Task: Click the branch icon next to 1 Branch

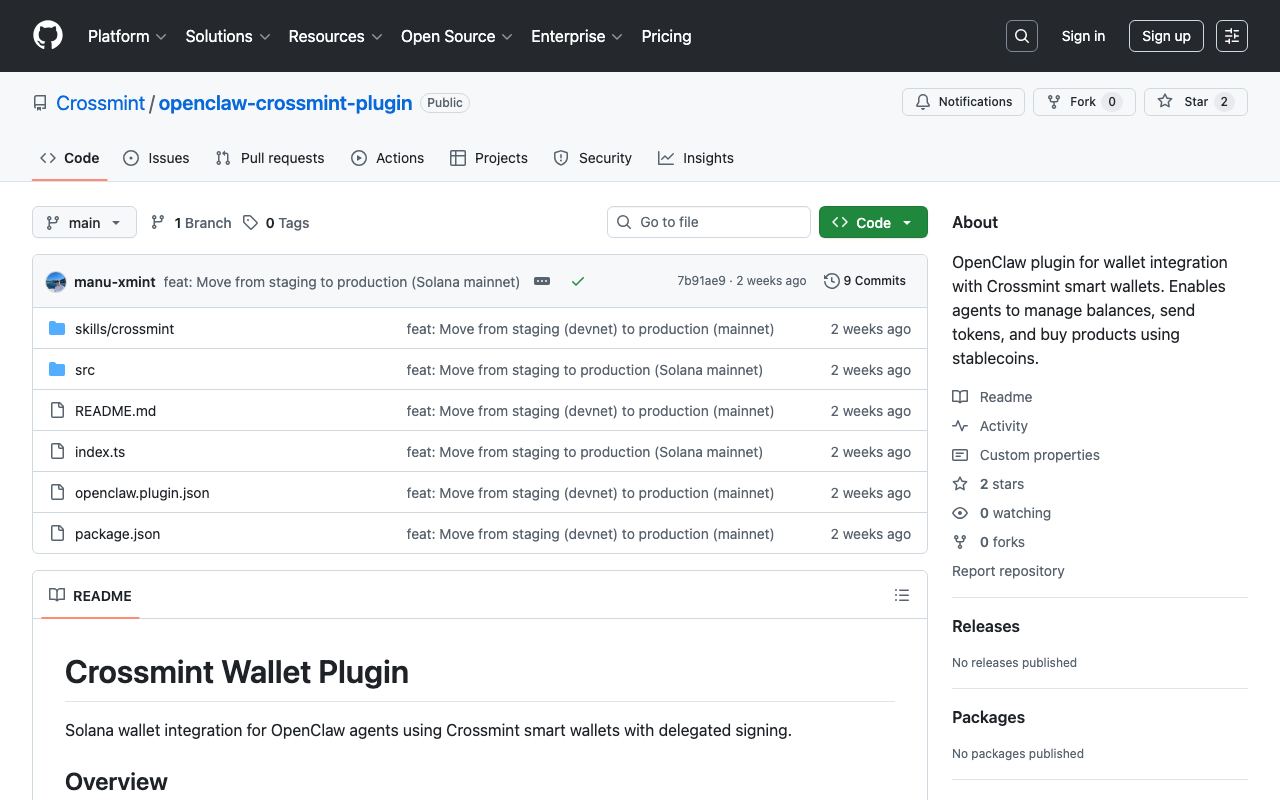Action: (158, 222)
